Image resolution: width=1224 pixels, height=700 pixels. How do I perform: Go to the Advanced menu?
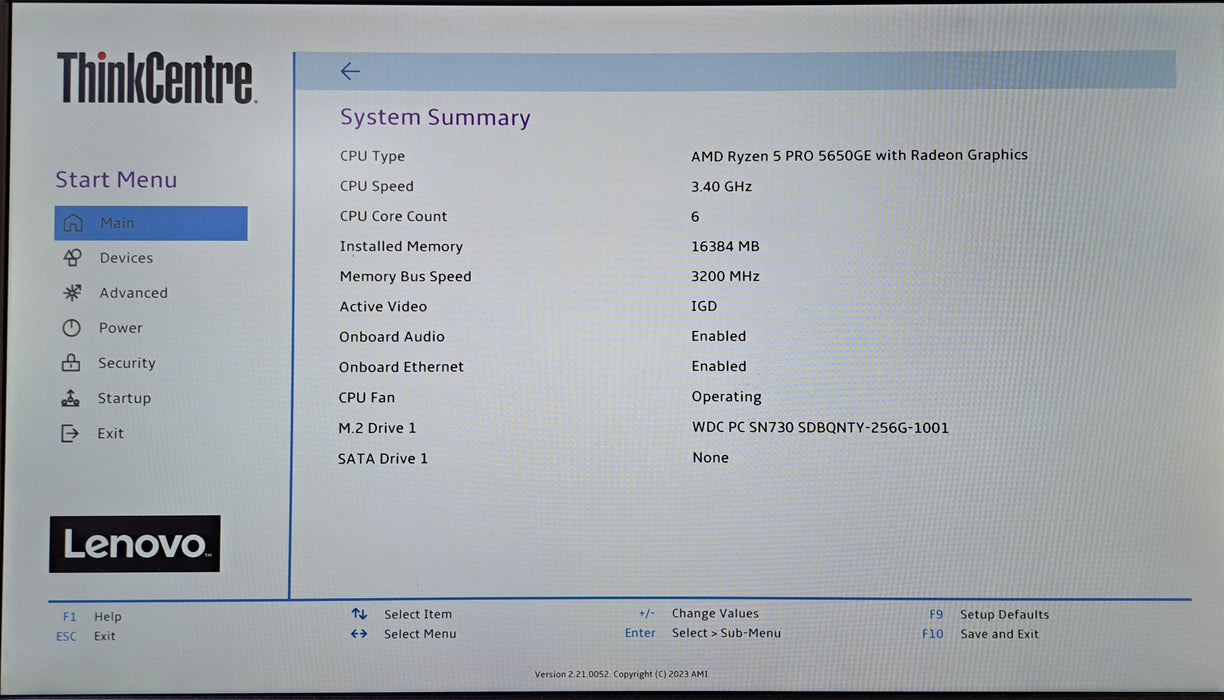[x=133, y=293]
